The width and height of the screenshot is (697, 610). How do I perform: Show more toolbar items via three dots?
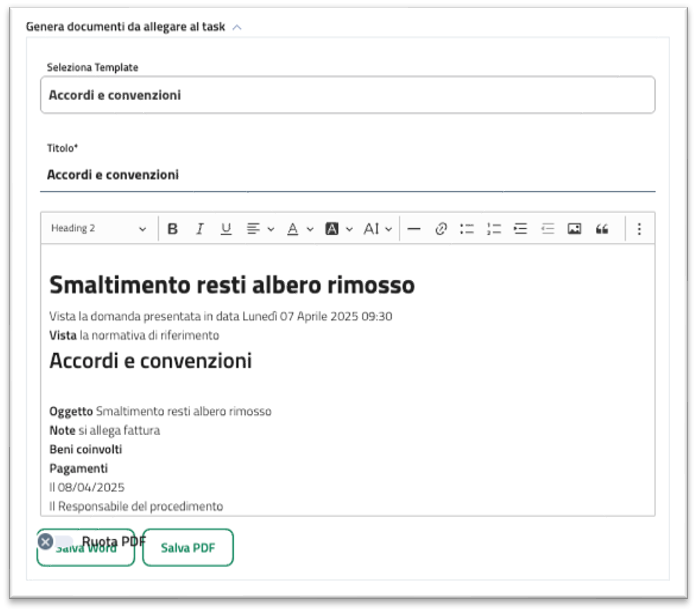640,229
